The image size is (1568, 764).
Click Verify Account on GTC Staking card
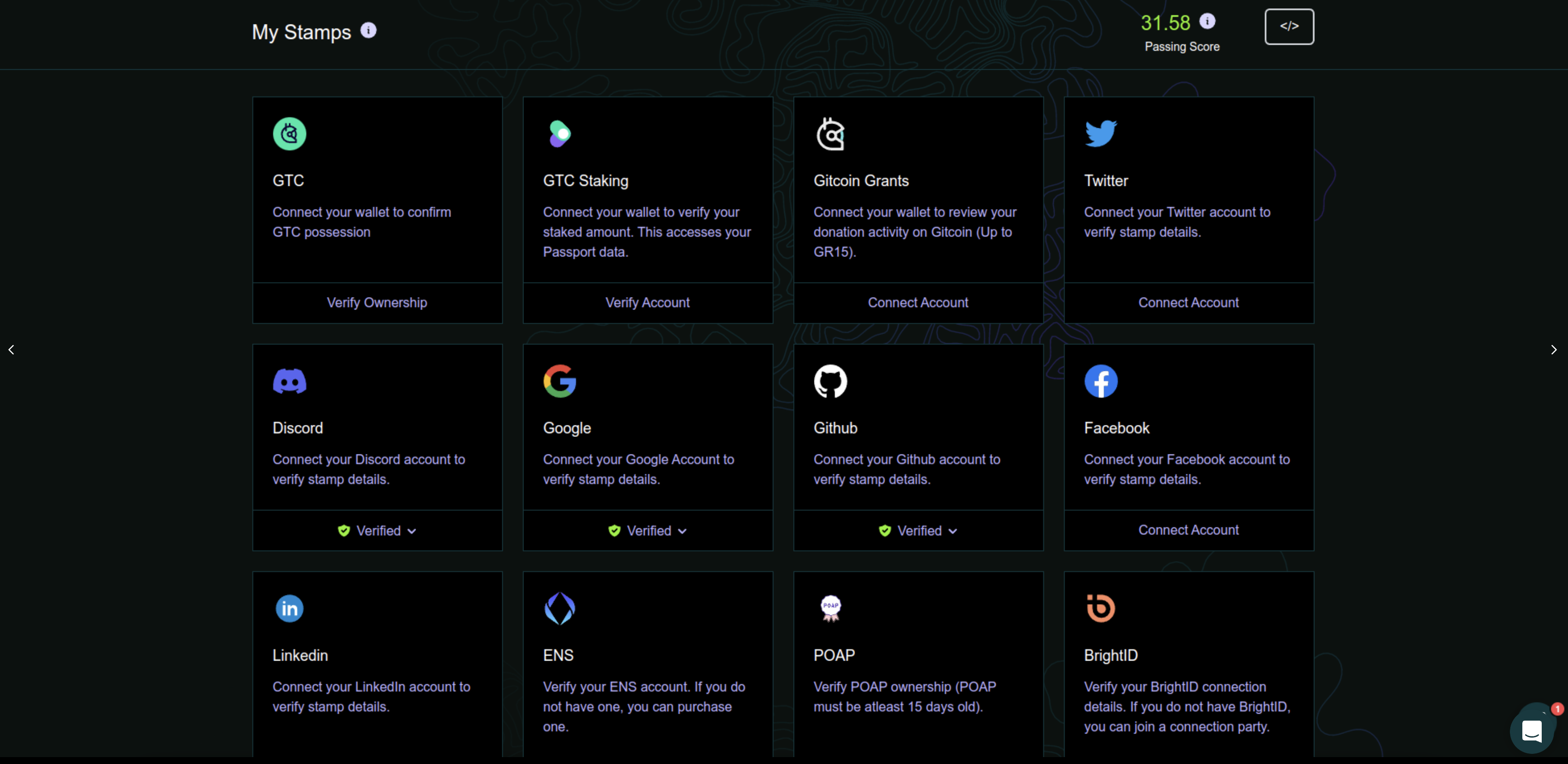(647, 303)
